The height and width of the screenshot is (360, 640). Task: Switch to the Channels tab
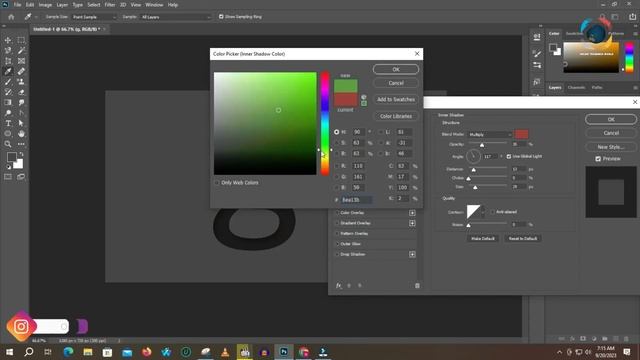(576, 87)
